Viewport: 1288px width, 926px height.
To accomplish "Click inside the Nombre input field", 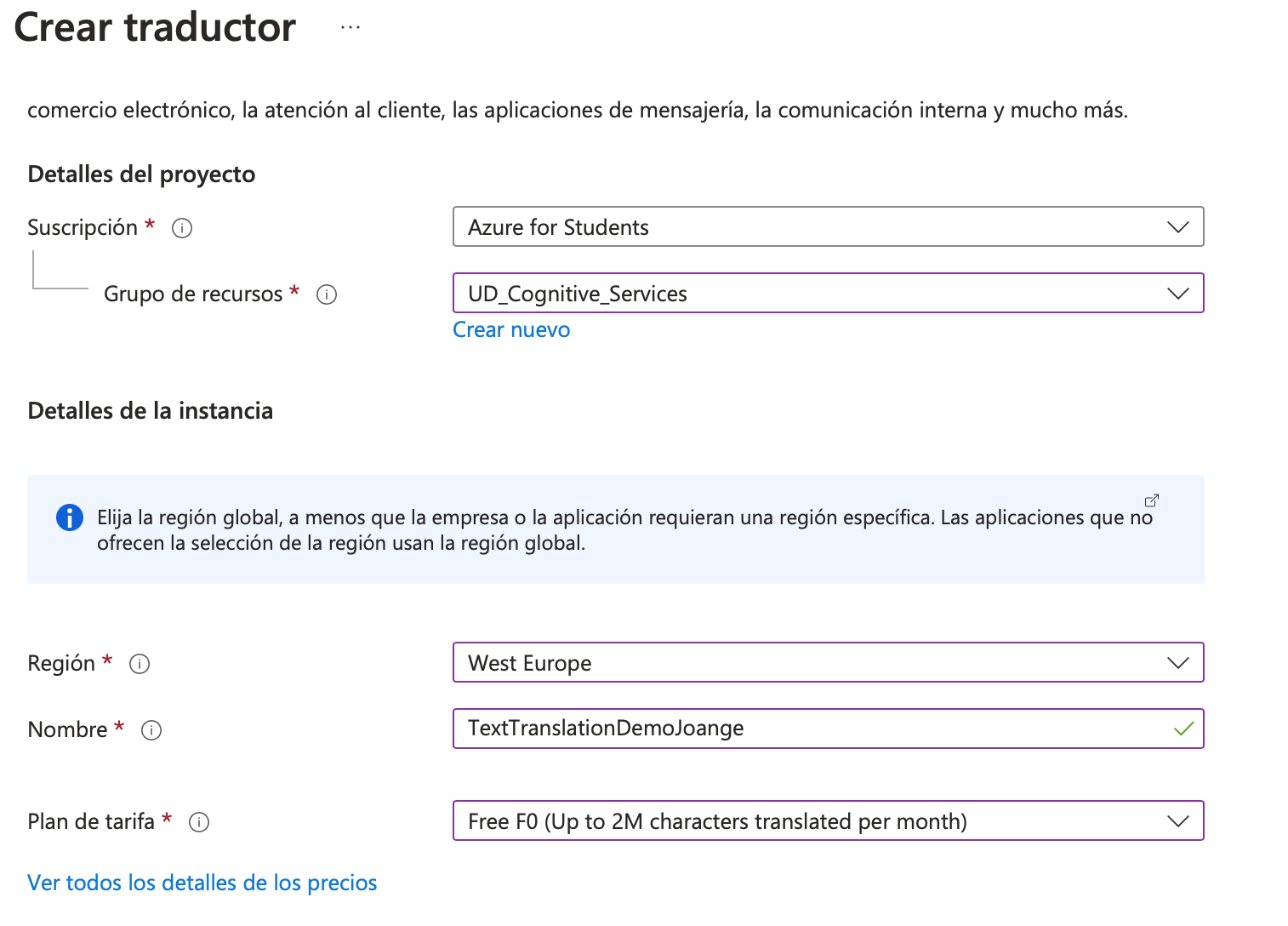I will tap(766, 729).
